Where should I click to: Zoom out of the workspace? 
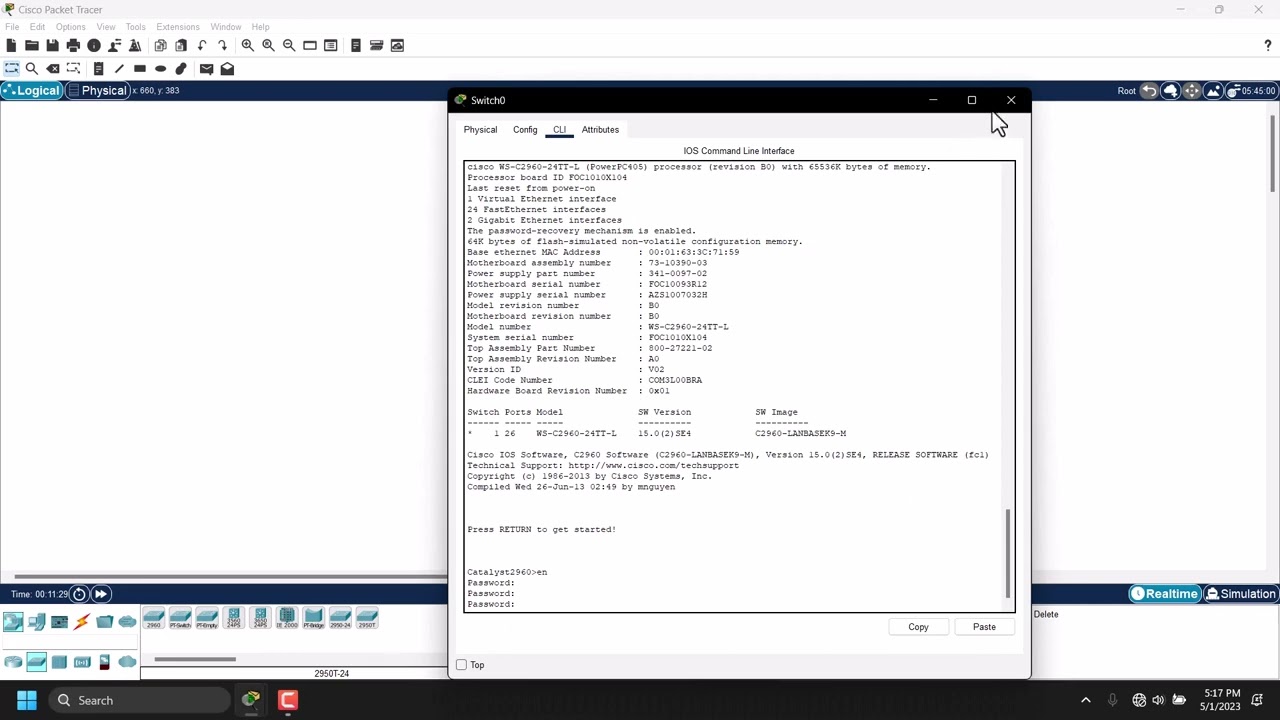click(289, 45)
